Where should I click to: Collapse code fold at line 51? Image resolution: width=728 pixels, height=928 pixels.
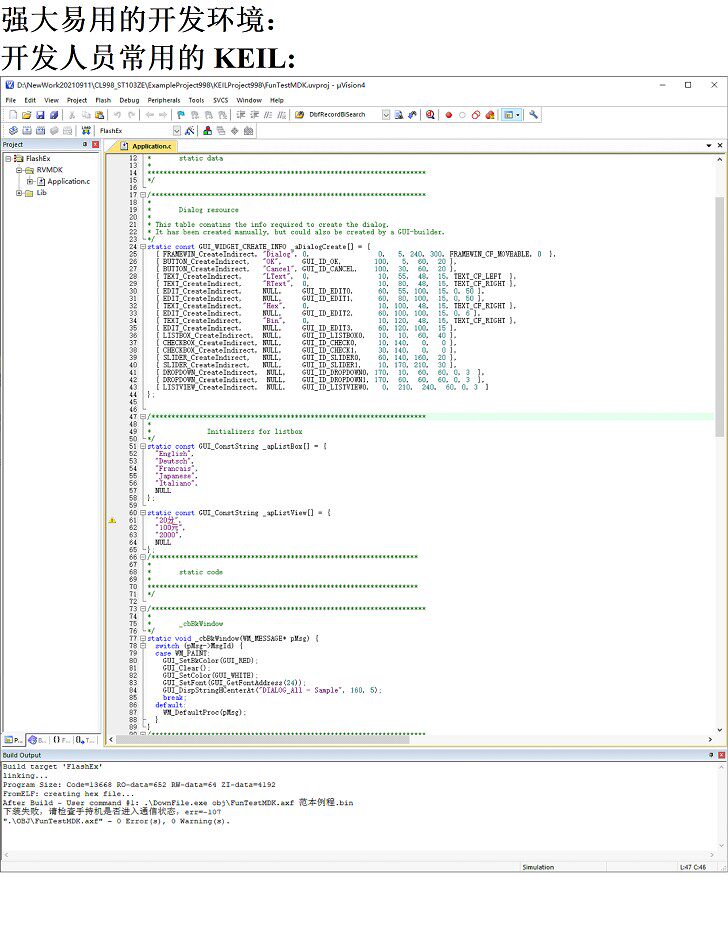(143, 446)
